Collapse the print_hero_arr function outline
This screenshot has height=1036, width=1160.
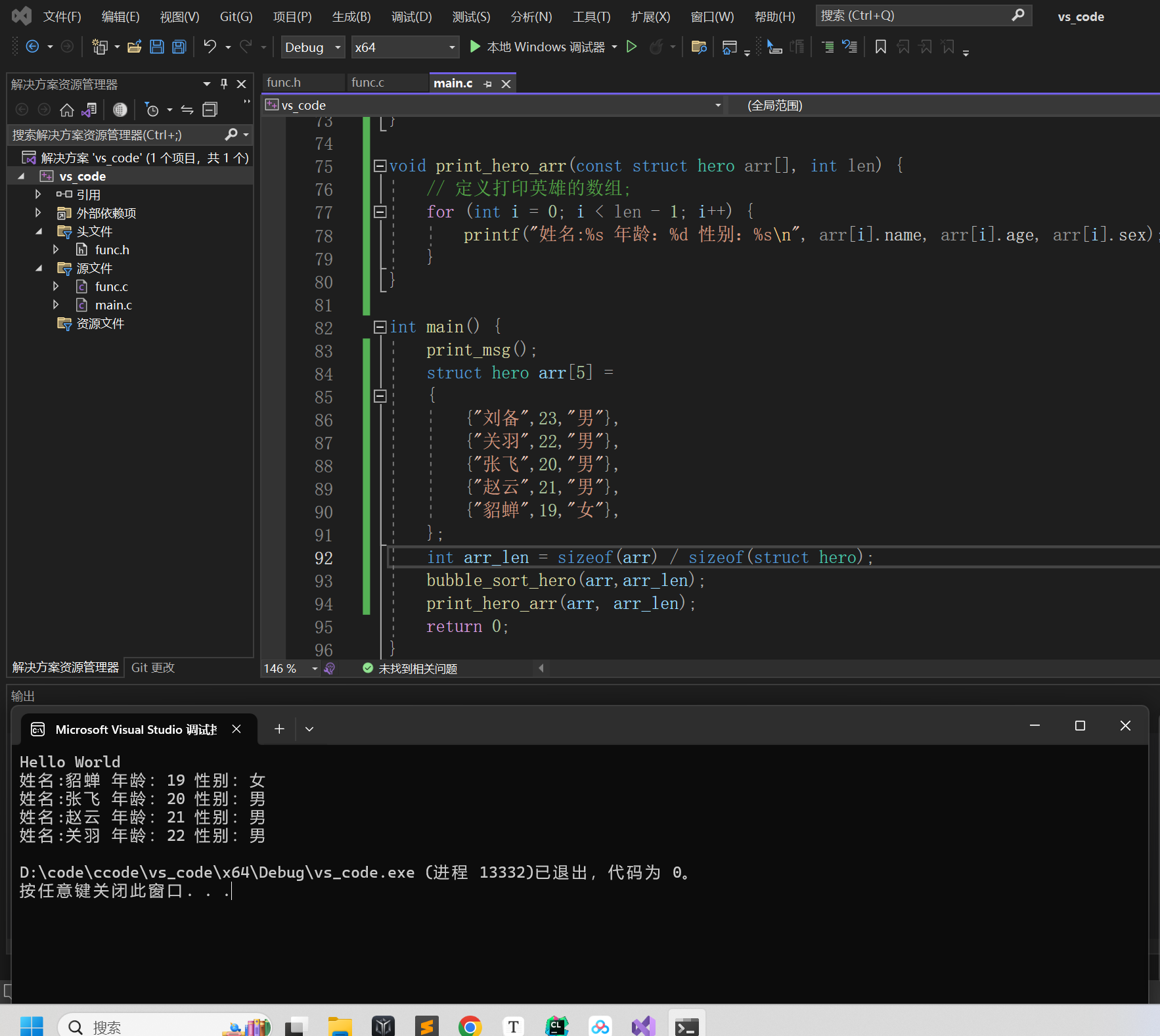click(x=380, y=166)
